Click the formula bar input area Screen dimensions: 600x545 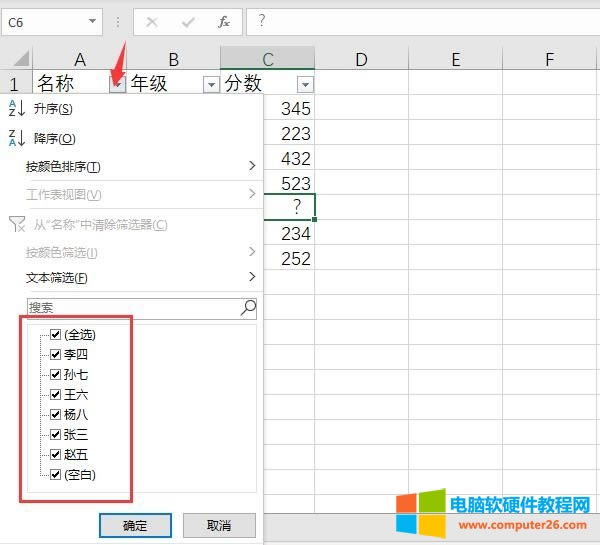click(423, 22)
